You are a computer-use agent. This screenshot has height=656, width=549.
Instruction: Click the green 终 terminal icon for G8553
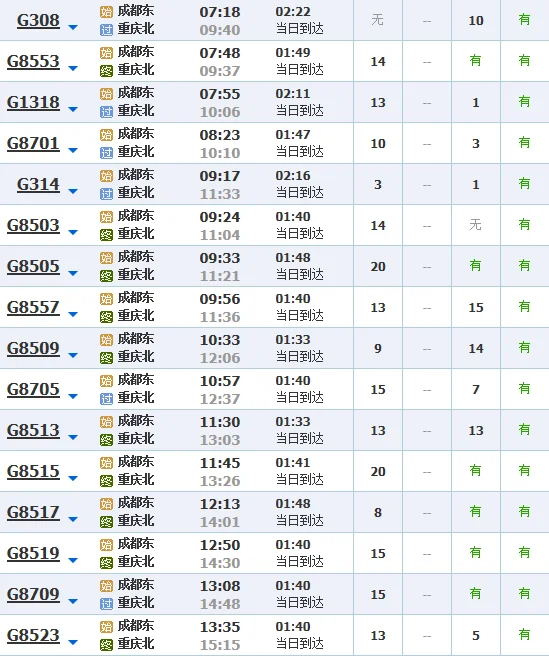coord(106,71)
